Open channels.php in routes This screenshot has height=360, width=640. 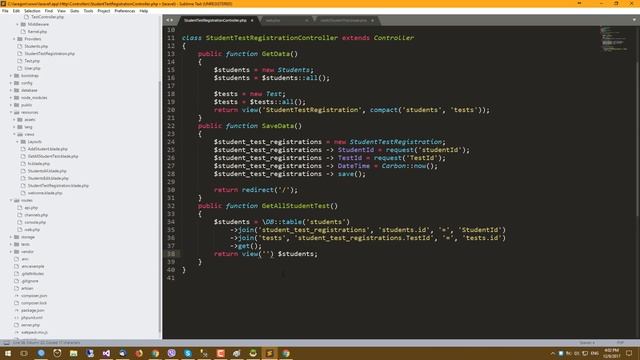click(x=36, y=215)
